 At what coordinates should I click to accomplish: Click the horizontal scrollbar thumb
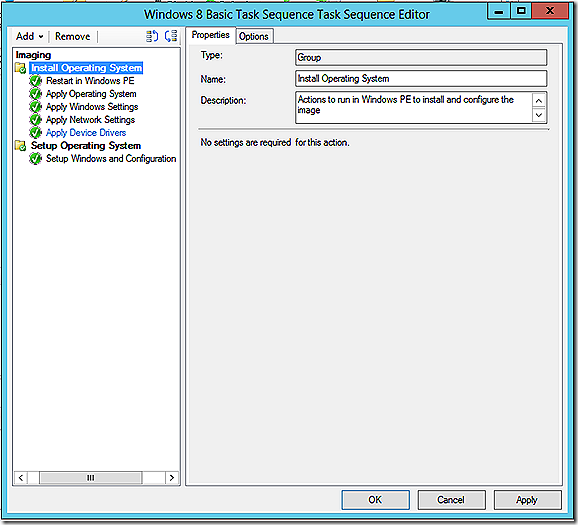(x=90, y=478)
